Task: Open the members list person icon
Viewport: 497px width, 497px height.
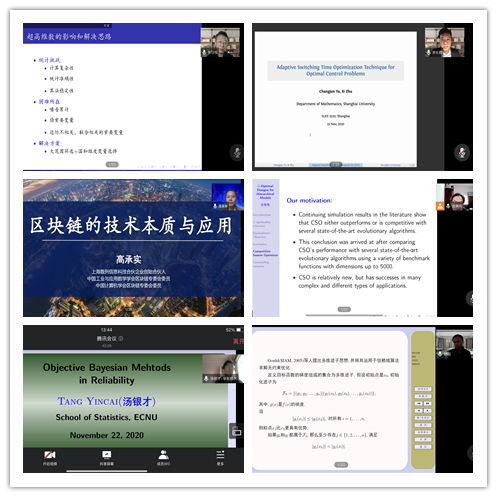Action: point(163,455)
